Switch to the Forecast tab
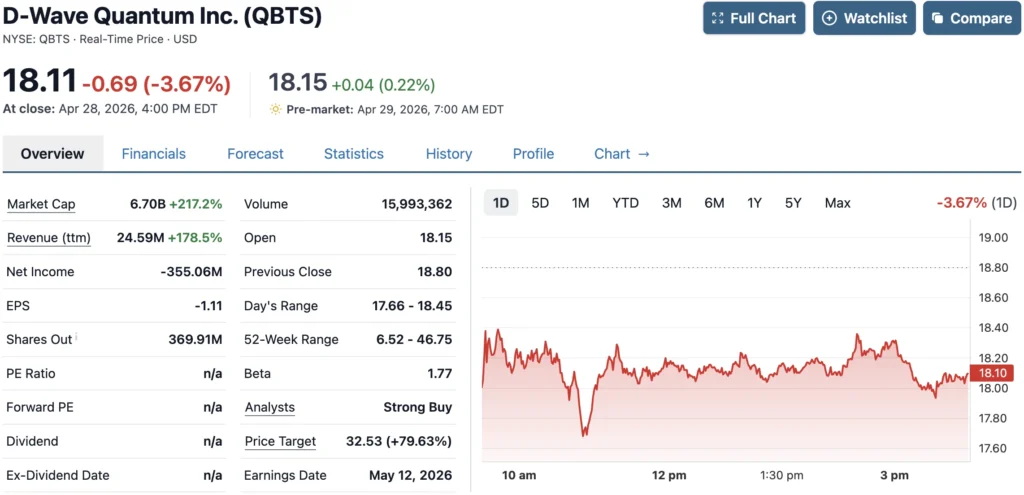The height and width of the screenshot is (495, 1024). tap(255, 154)
